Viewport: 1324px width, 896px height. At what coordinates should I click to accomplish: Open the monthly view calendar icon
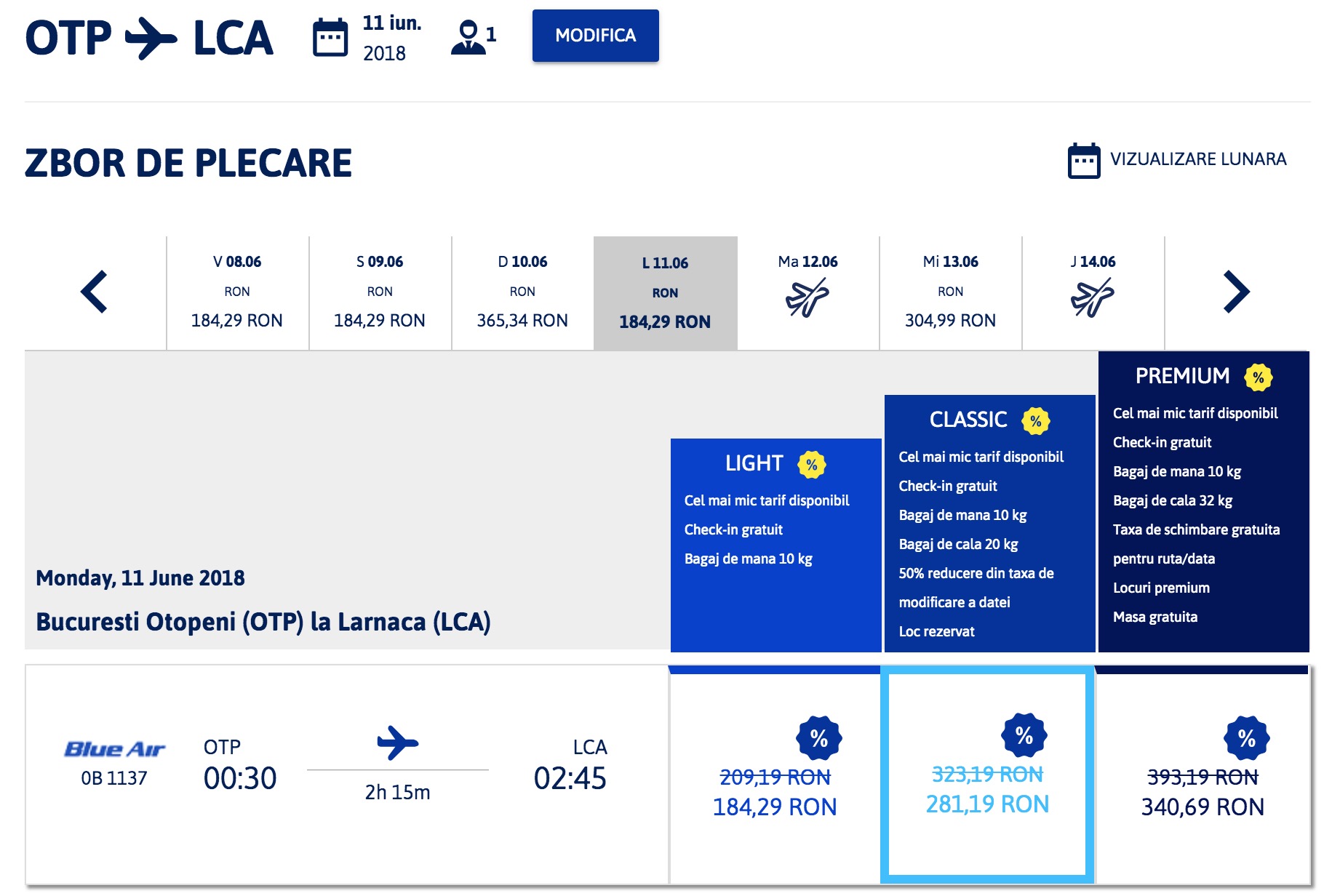click(x=1084, y=160)
